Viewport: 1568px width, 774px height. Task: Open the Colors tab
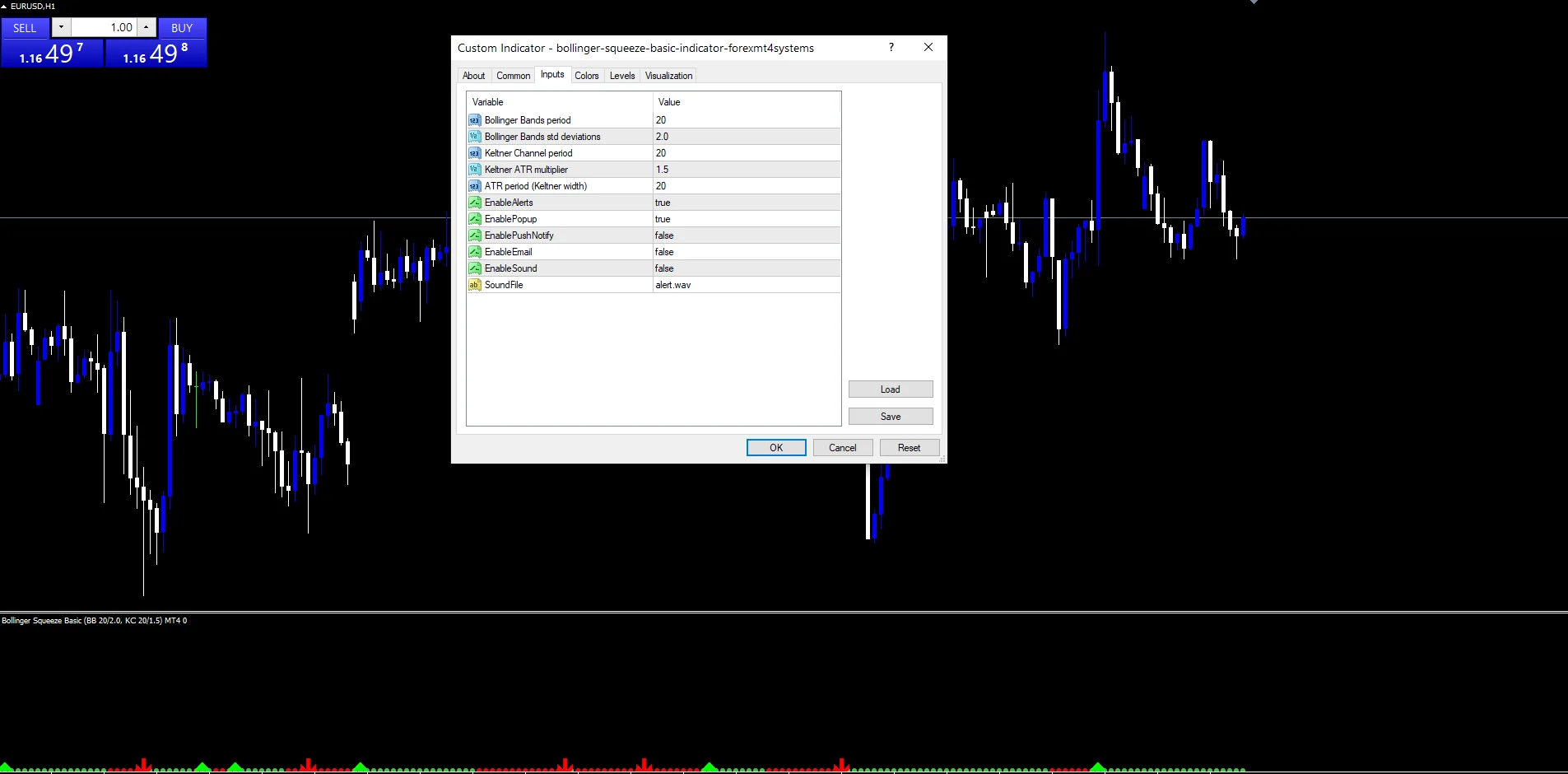(x=587, y=76)
